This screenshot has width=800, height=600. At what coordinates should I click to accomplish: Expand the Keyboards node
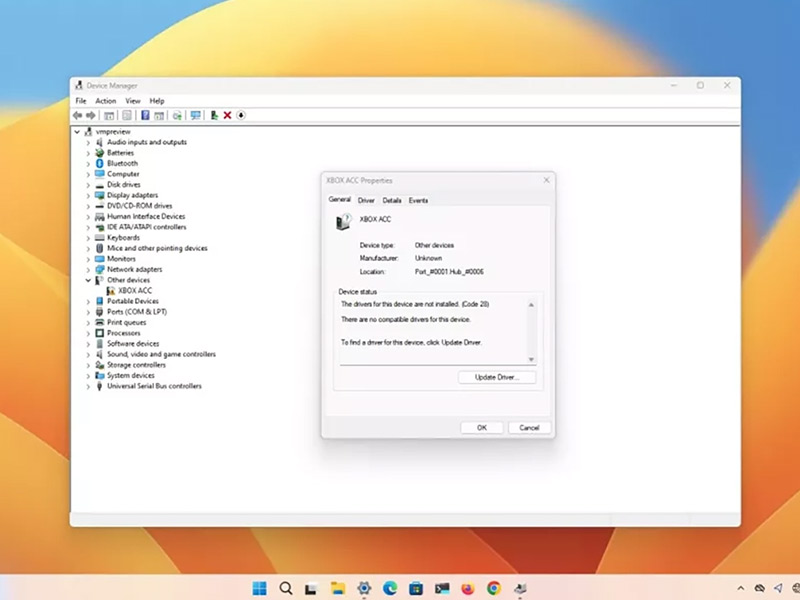(x=88, y=238)
